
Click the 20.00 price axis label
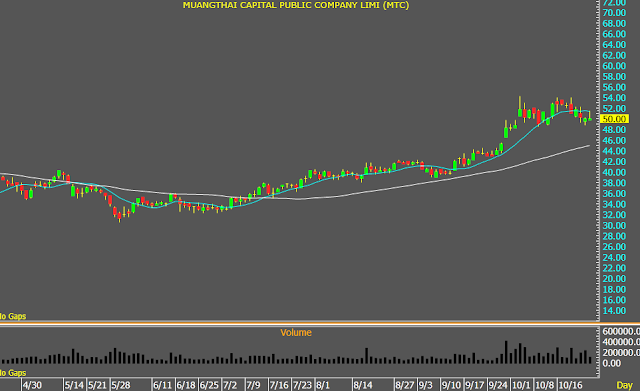[x=614, y=278]
